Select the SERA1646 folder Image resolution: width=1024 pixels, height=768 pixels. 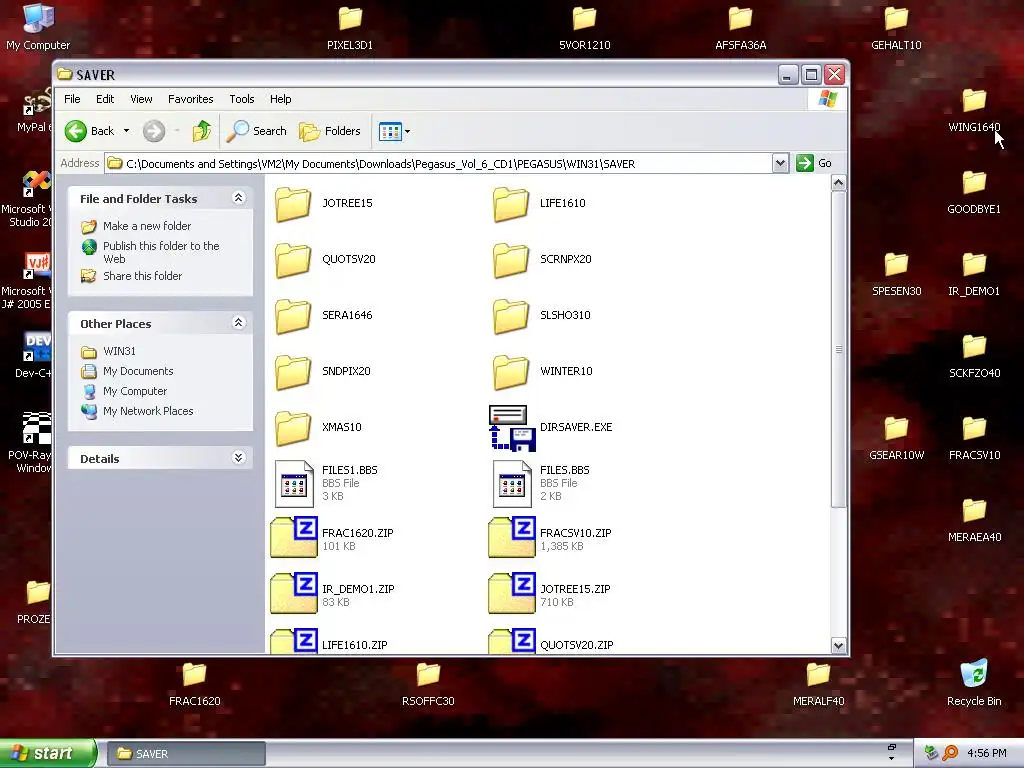coord(324,315)
